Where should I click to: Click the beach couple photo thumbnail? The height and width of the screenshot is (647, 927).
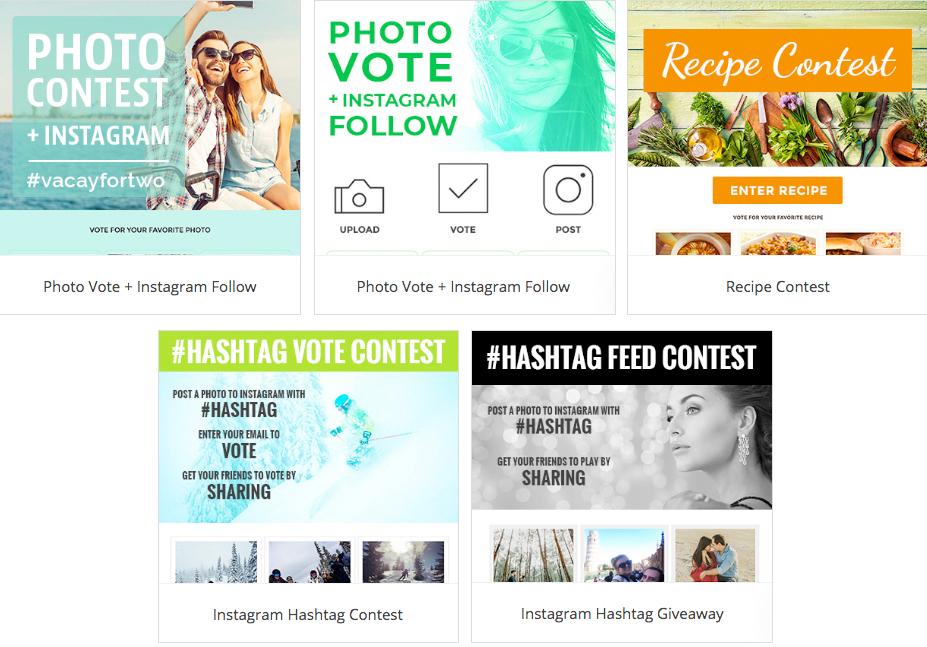coord(715,555)
